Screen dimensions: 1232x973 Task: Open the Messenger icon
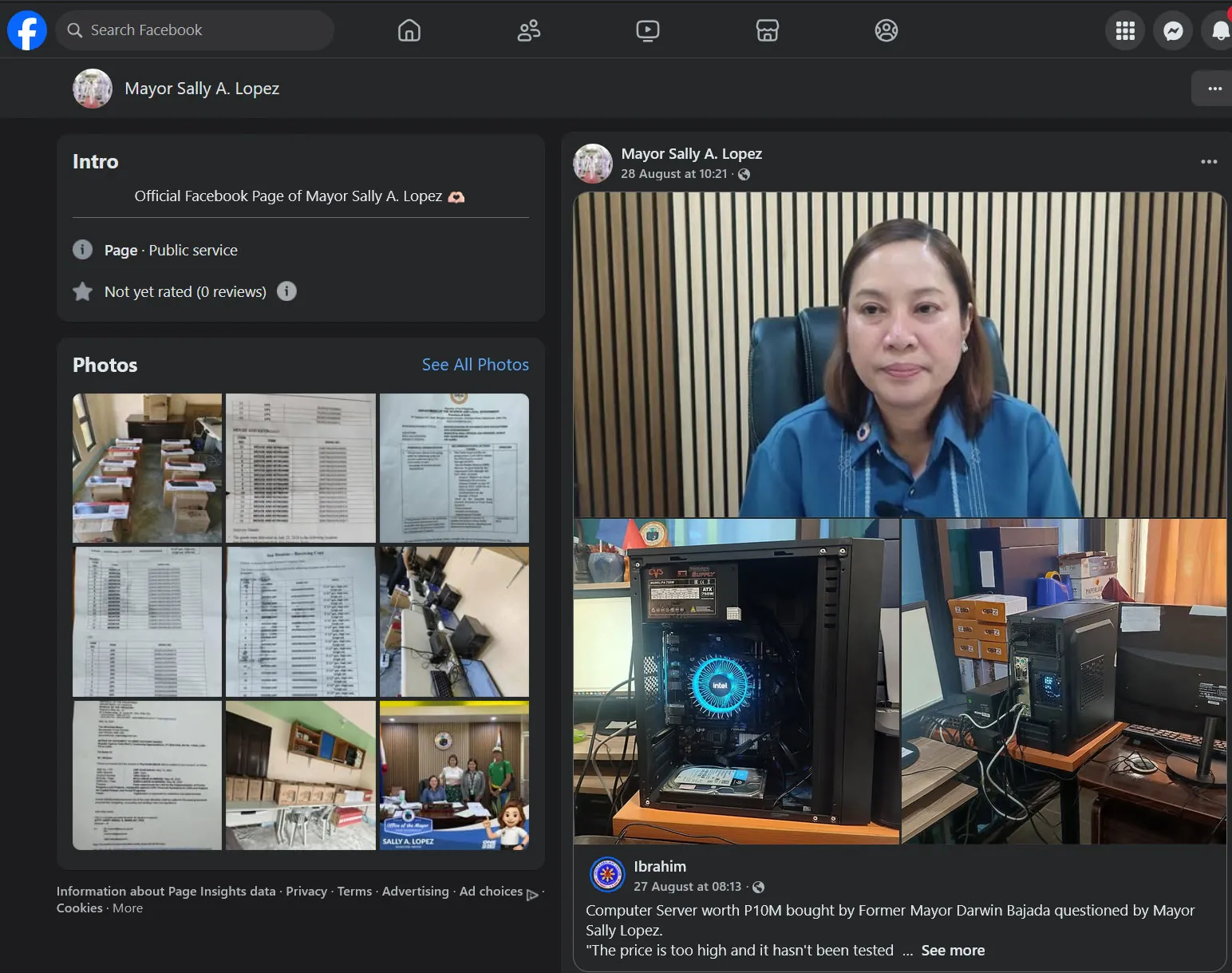click(x=1173, y=30)
